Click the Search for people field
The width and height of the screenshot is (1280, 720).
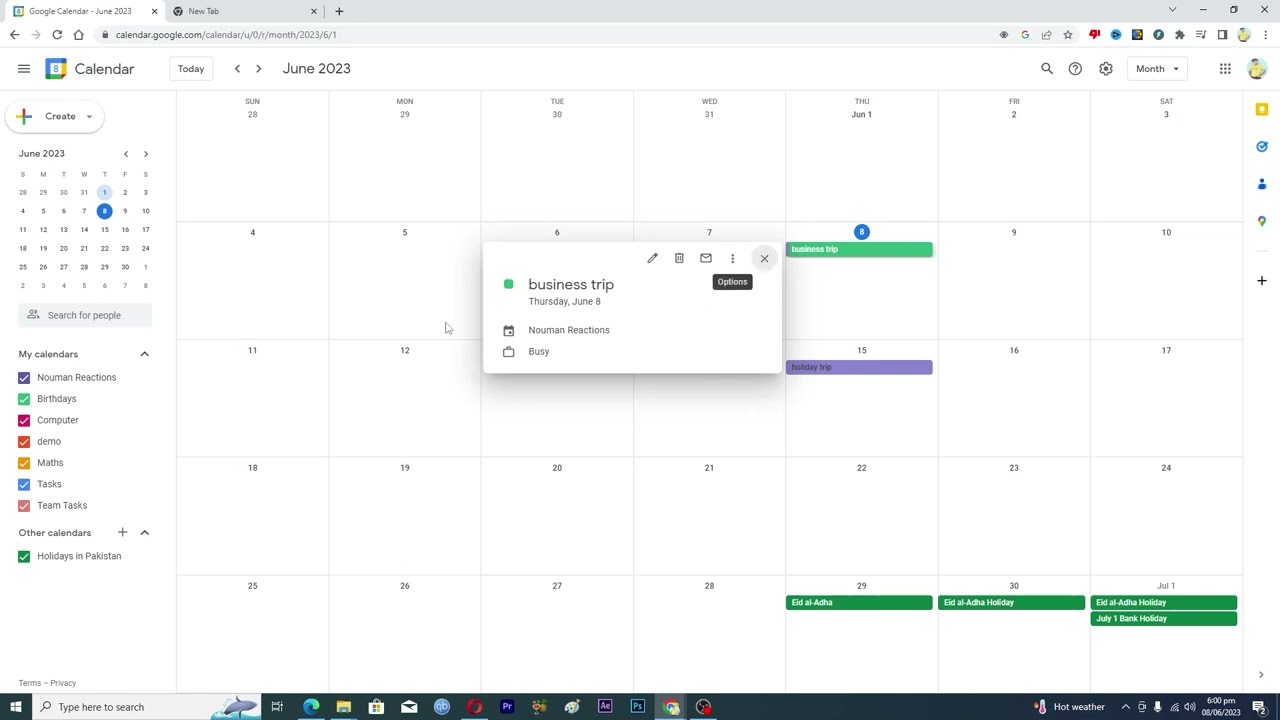(85, 315)
